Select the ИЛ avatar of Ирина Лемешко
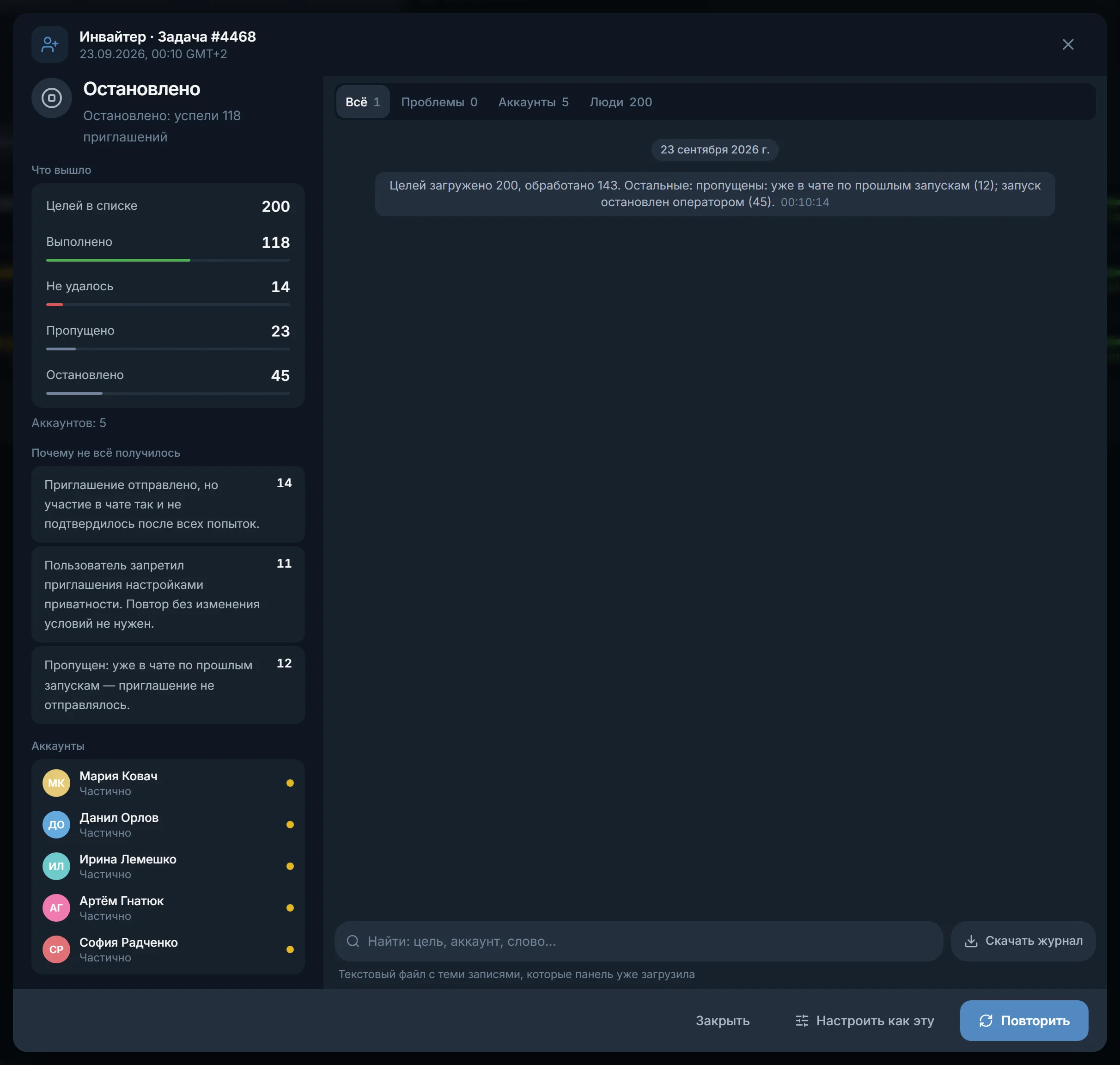 56,866
